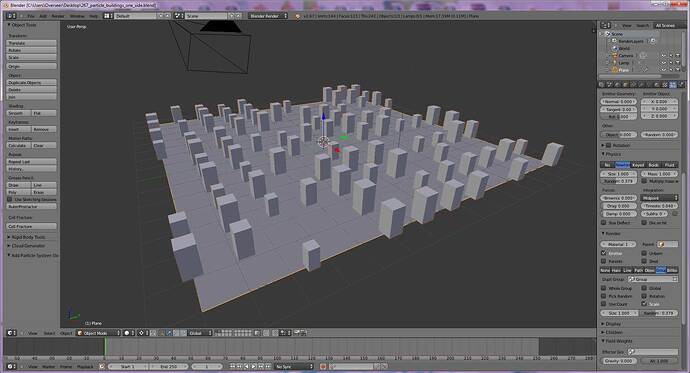Screen dimensions: 690x373
Task: Expand the Children panel
Action: [x=603, y=332]
